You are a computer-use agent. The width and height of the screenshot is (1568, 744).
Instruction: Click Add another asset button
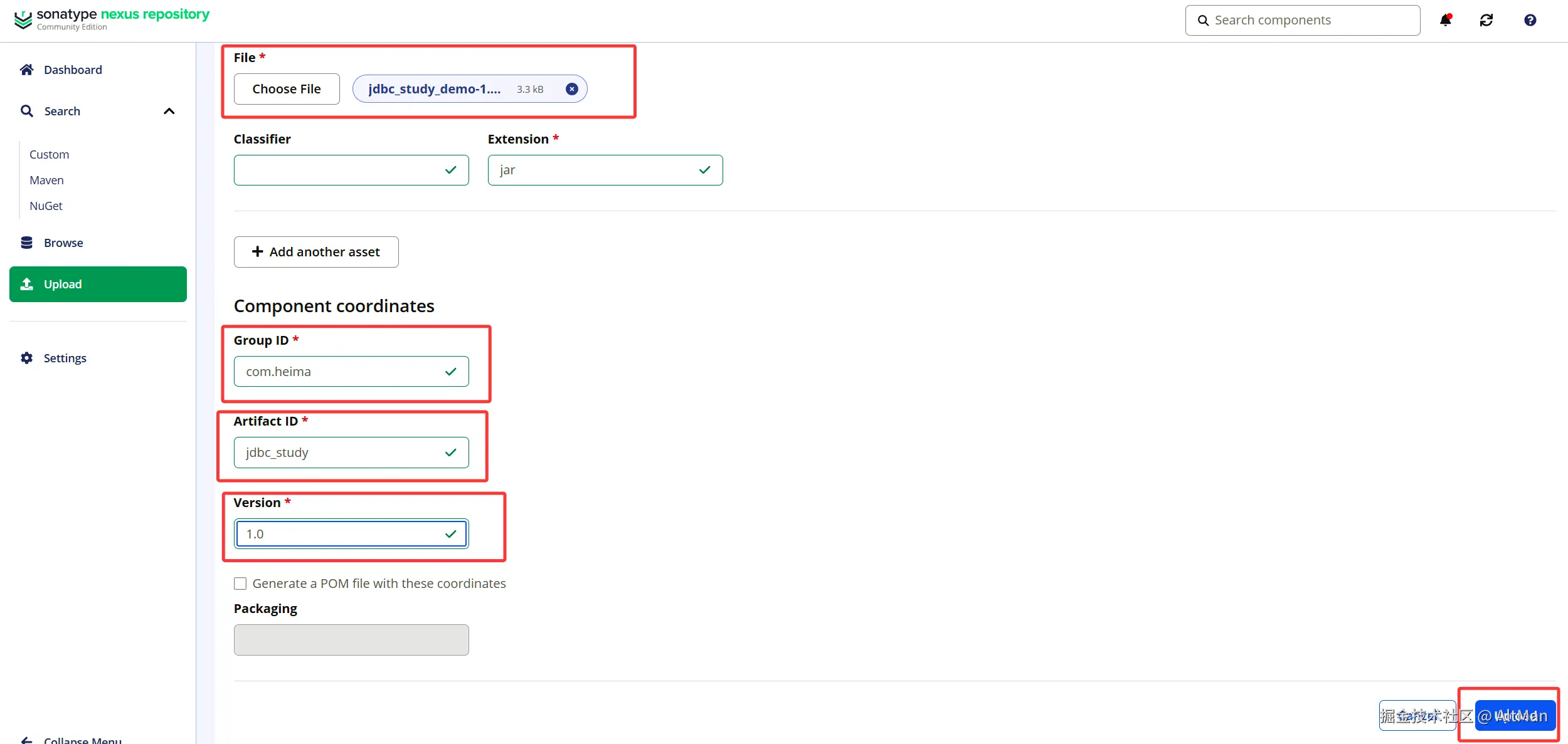(x=316, y=252)
